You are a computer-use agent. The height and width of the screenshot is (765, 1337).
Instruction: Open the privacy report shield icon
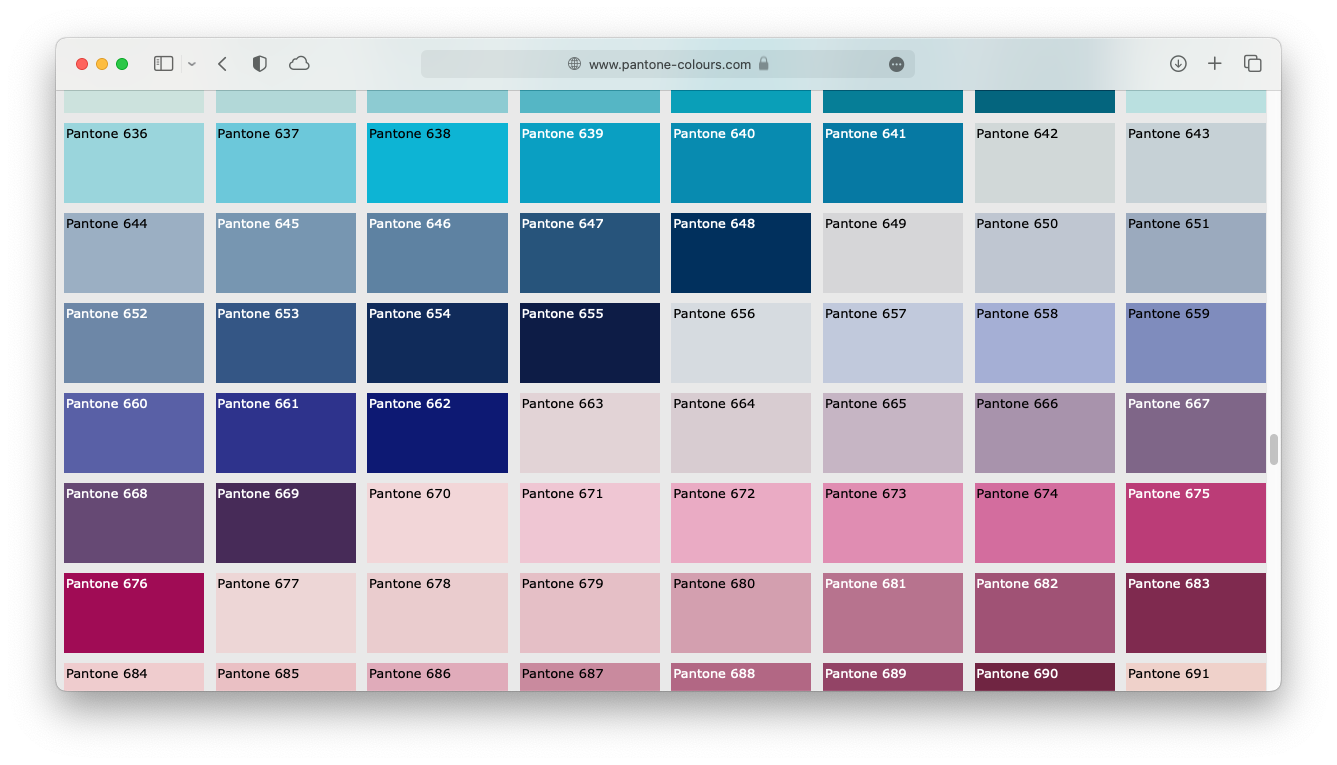(260, 64)
